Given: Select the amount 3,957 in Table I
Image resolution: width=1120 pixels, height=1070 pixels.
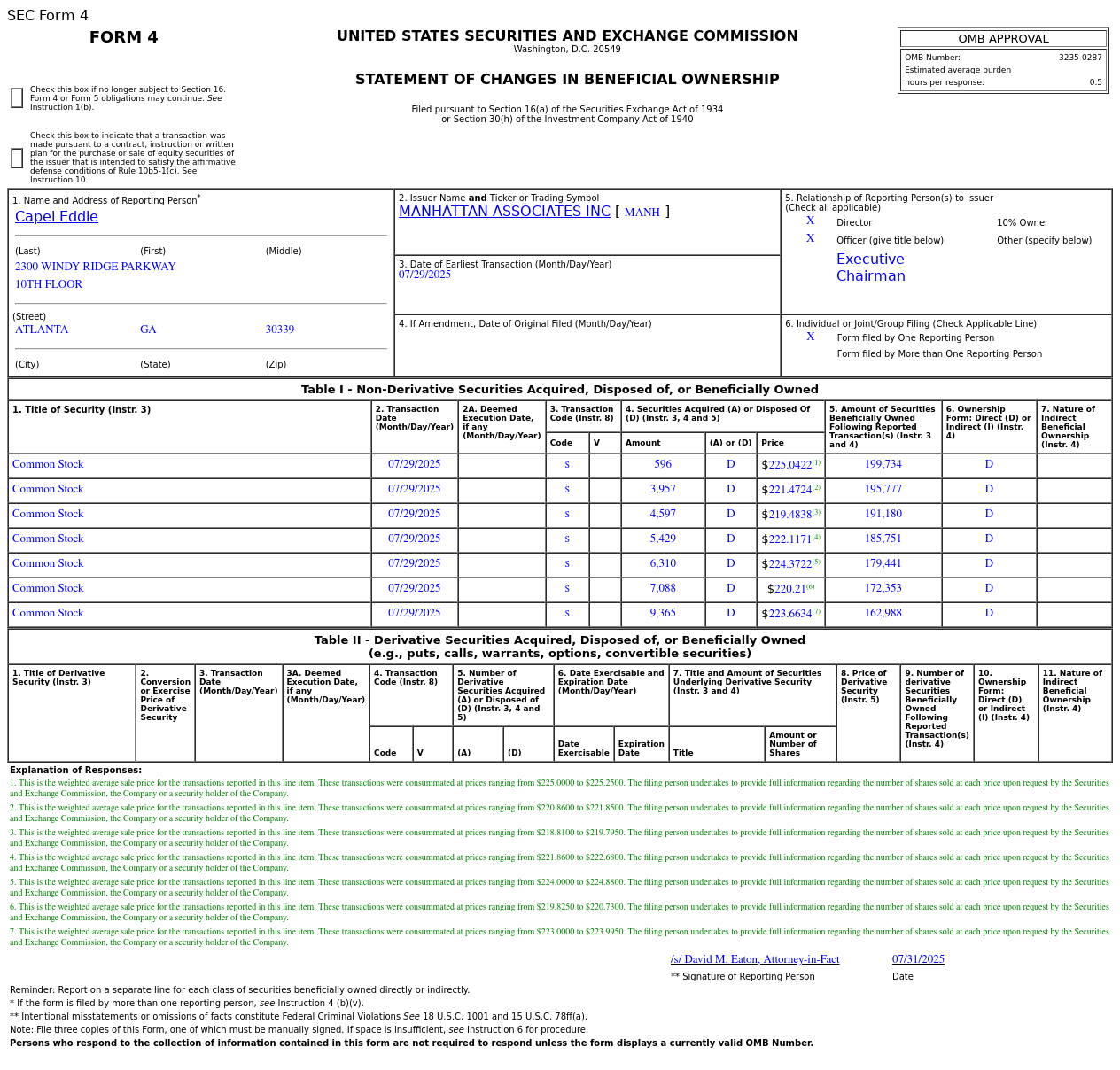Looking at the screenshot, I should coord(663,489).
